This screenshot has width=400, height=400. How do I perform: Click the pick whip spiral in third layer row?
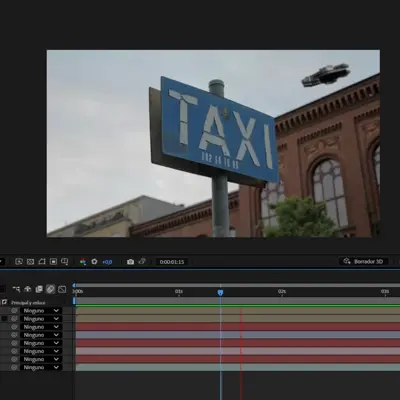(x=14, y=327)
